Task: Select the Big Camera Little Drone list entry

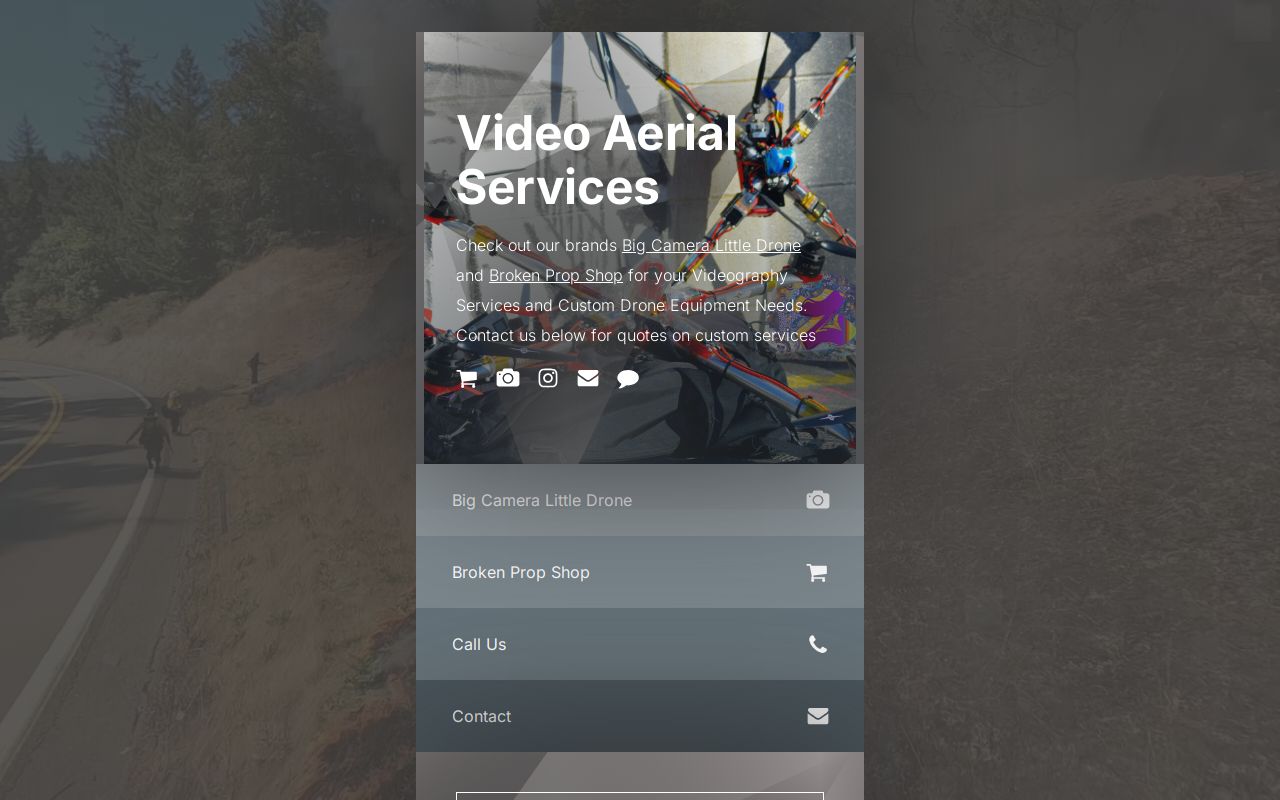Action: coord(542,500)
